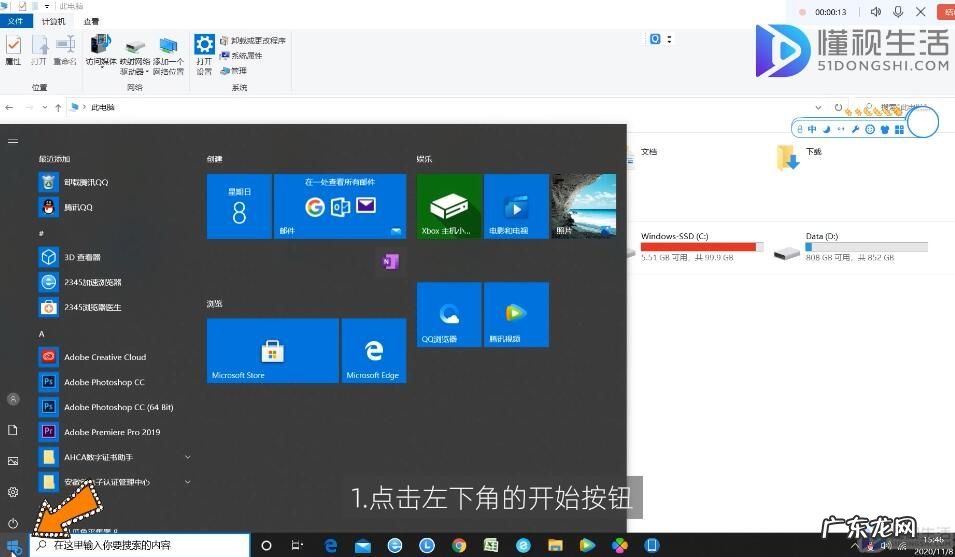Open the 下载 folder in Explorer

click(800, 157)
